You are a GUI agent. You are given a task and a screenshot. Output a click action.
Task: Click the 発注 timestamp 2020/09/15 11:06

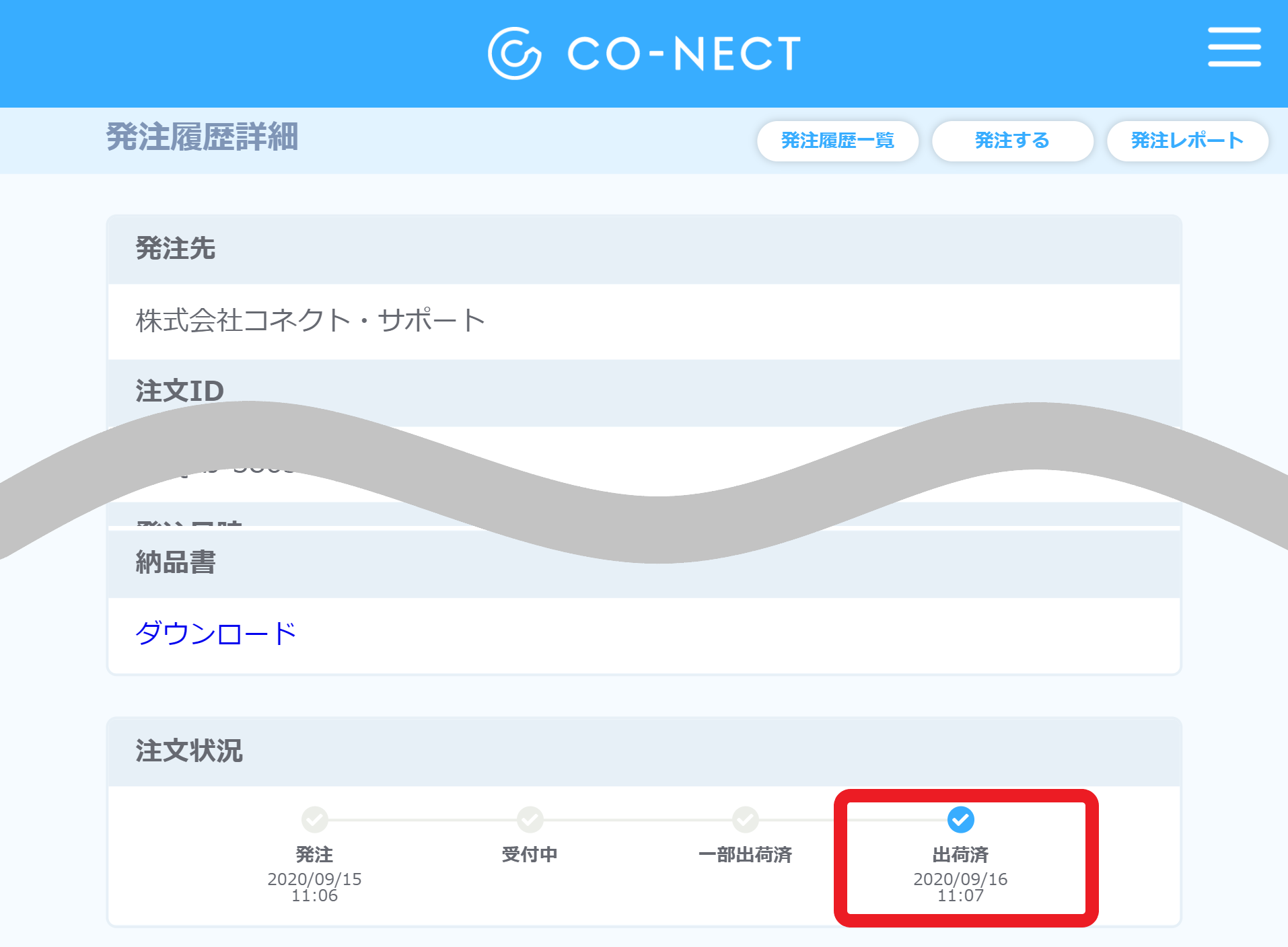(x=315, y=888)
